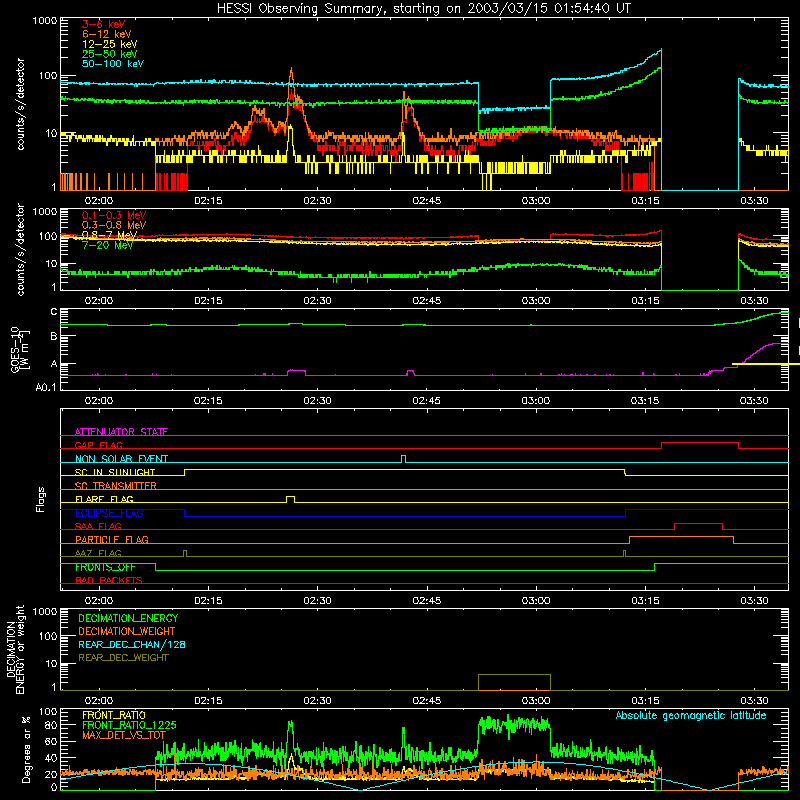Click the raised SAA_FLAG segment near 03:22
This screenshot has width=800, height=800.
coord(698,523)
